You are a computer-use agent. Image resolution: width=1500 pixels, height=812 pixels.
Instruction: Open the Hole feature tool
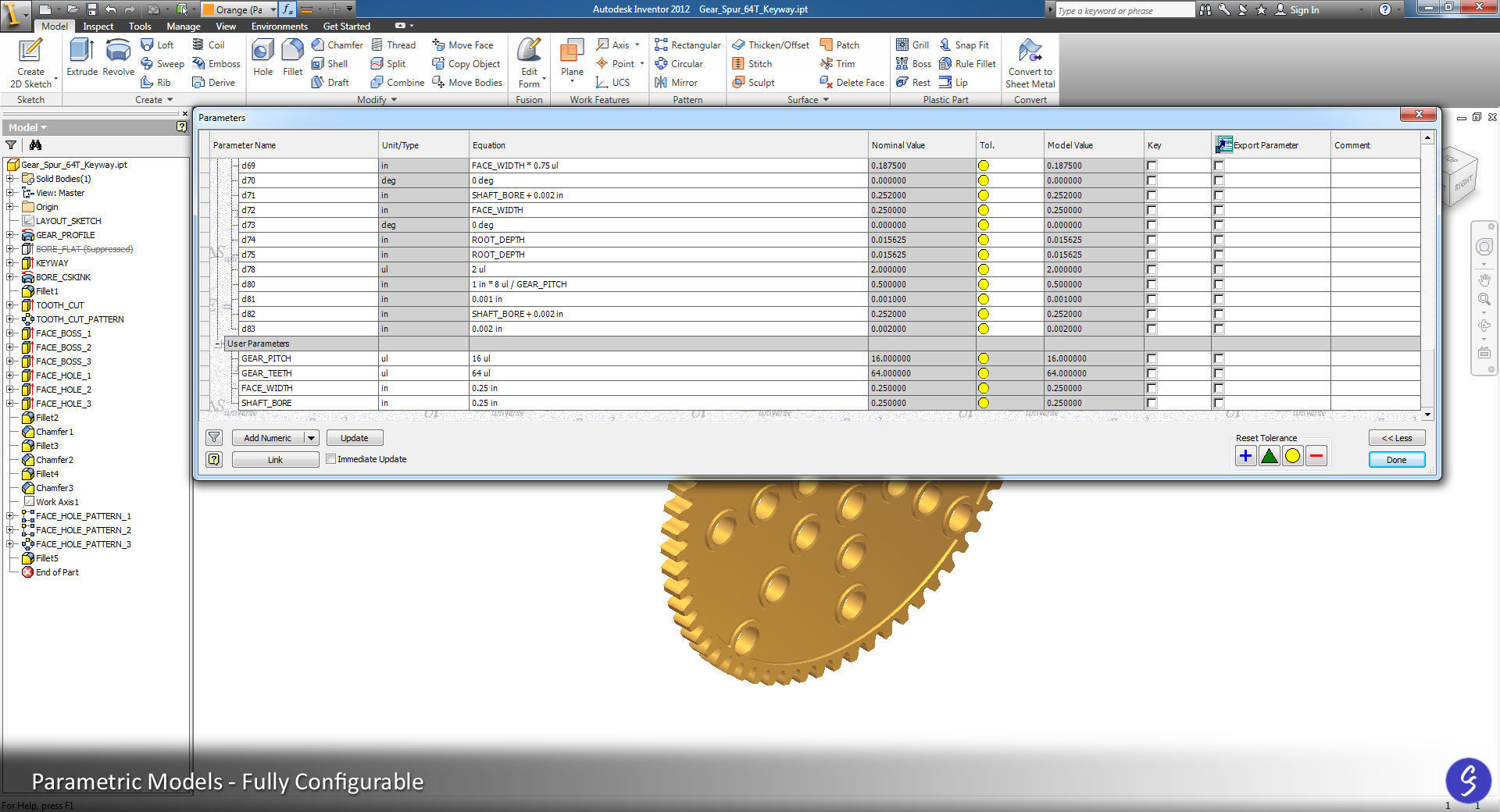pos(262,58)
